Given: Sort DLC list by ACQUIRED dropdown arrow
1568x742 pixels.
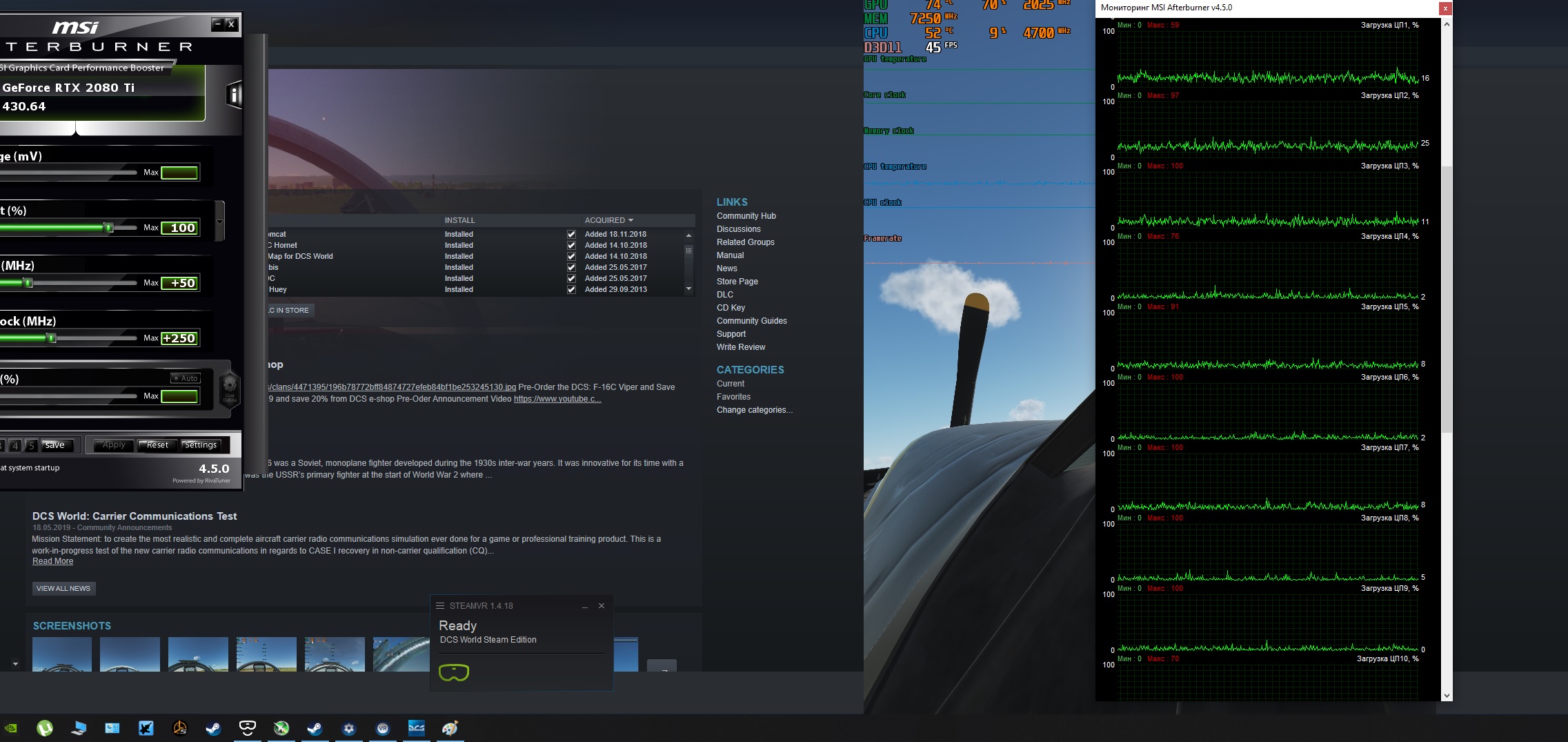Looking at the screenshot, I should [631, 220].
